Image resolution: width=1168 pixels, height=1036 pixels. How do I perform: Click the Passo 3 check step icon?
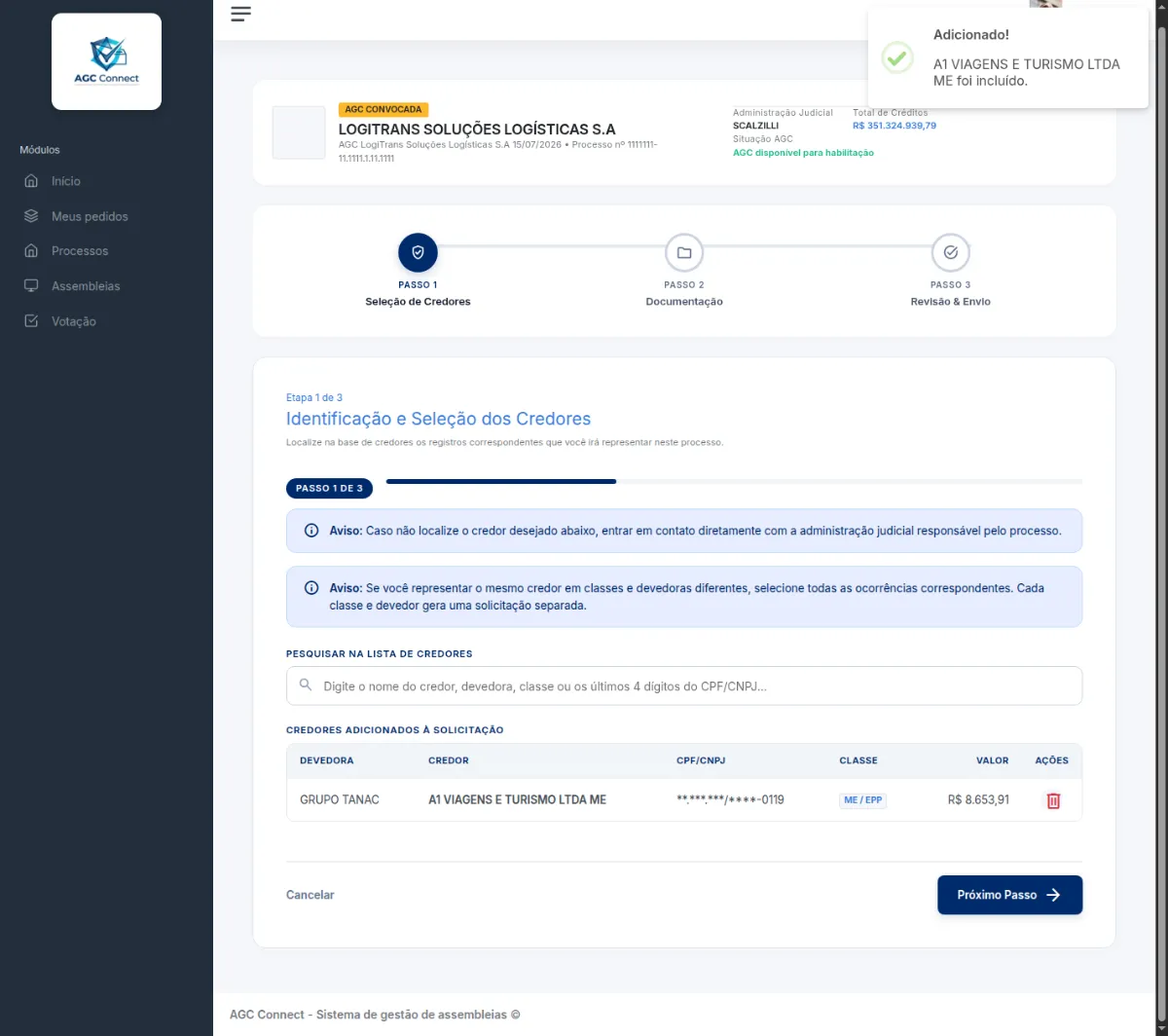point(951,252)
